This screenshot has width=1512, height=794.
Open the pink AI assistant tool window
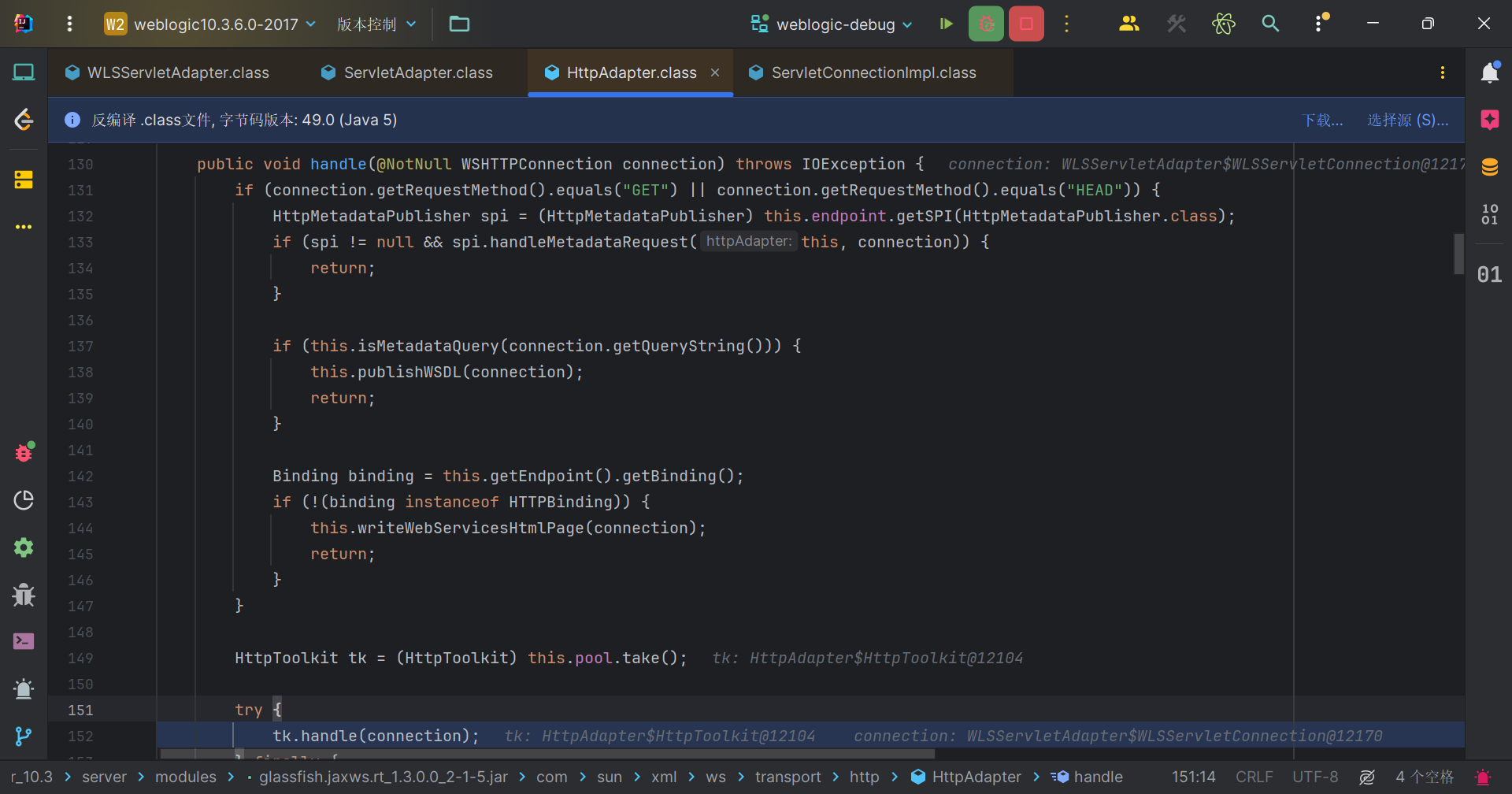(1490, 120)
